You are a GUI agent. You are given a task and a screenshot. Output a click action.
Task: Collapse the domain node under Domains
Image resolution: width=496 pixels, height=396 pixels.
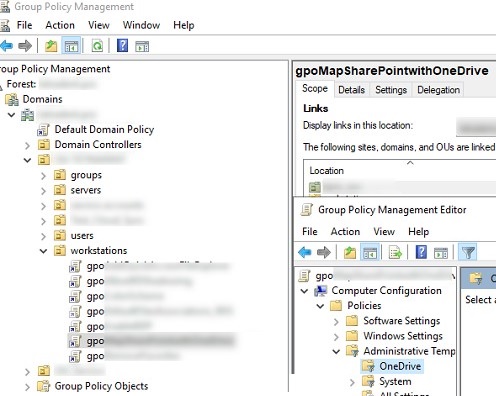point(12,115)
